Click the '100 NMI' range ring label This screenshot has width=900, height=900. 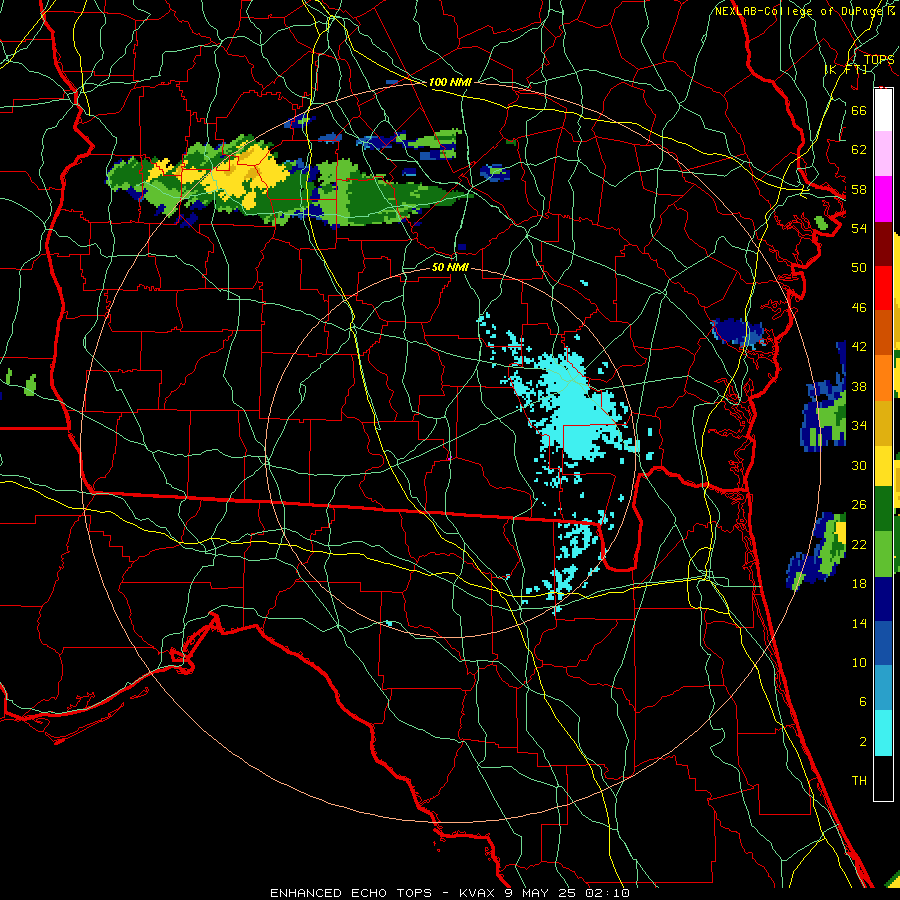(450, 82)
